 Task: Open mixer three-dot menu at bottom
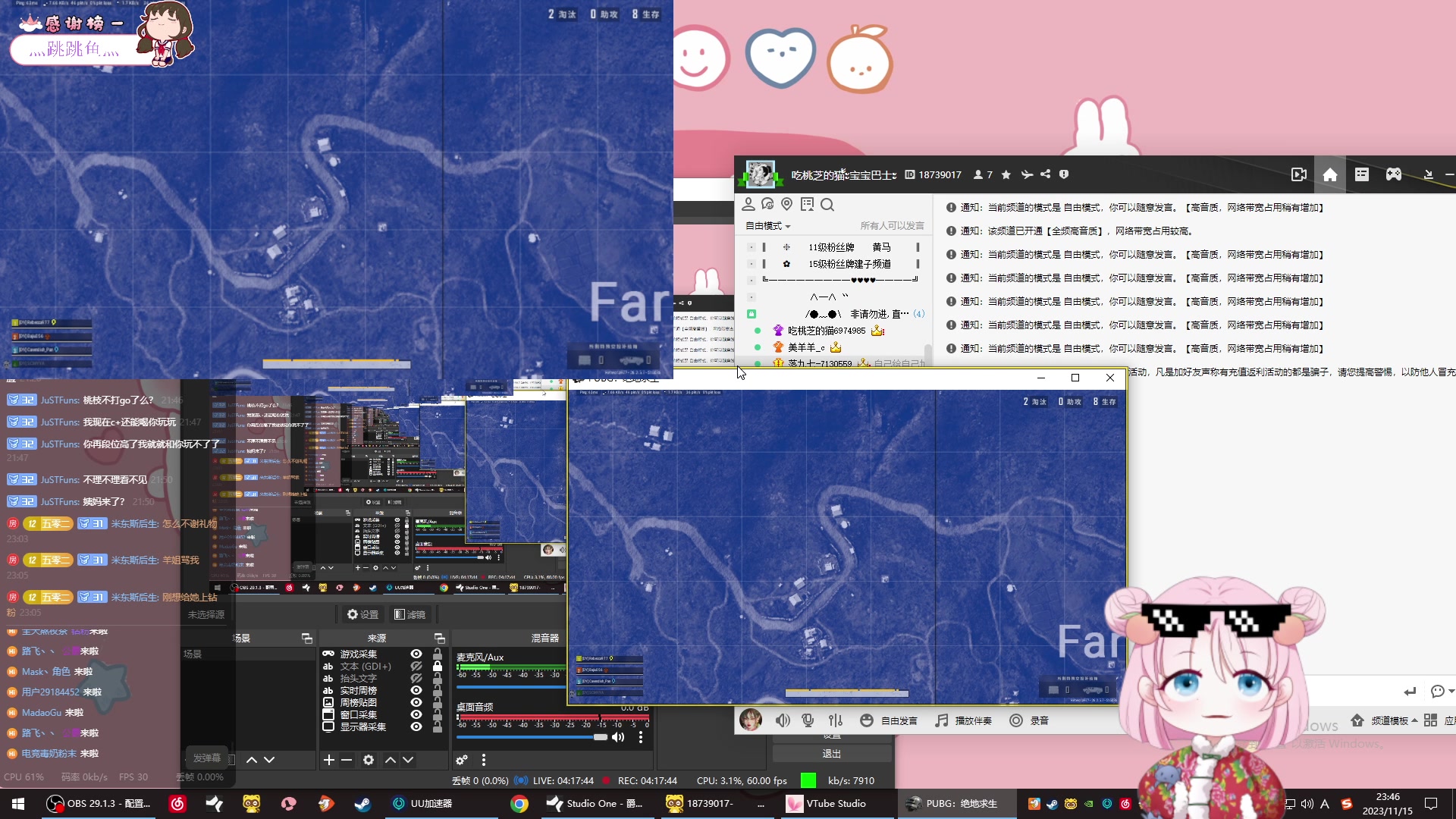pyautogui.click(x=484, y=760)
